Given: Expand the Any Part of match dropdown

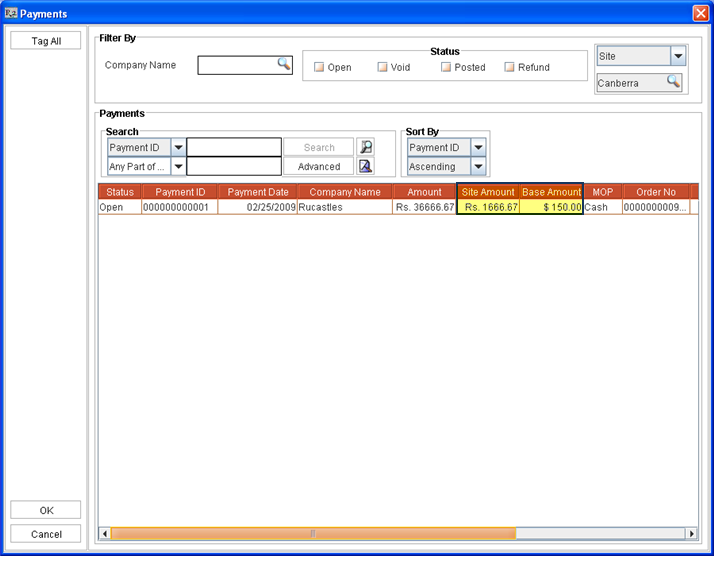Looking at the screenshot, I should (178, 166).
